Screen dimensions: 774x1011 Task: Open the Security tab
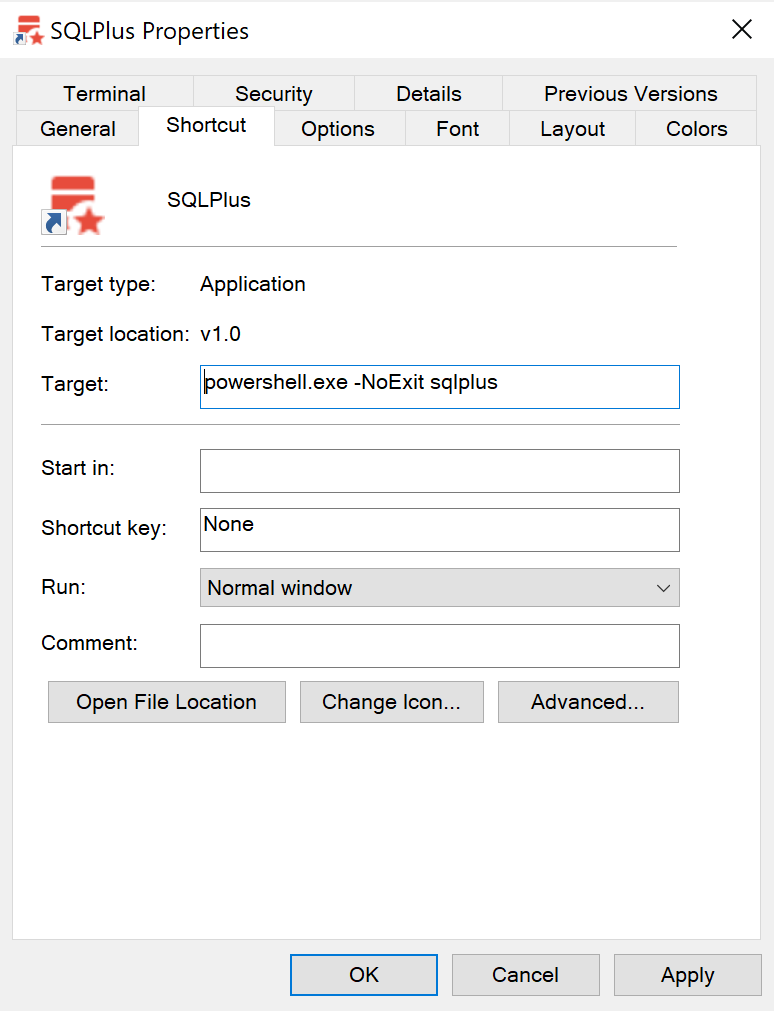tap(273, 93)
